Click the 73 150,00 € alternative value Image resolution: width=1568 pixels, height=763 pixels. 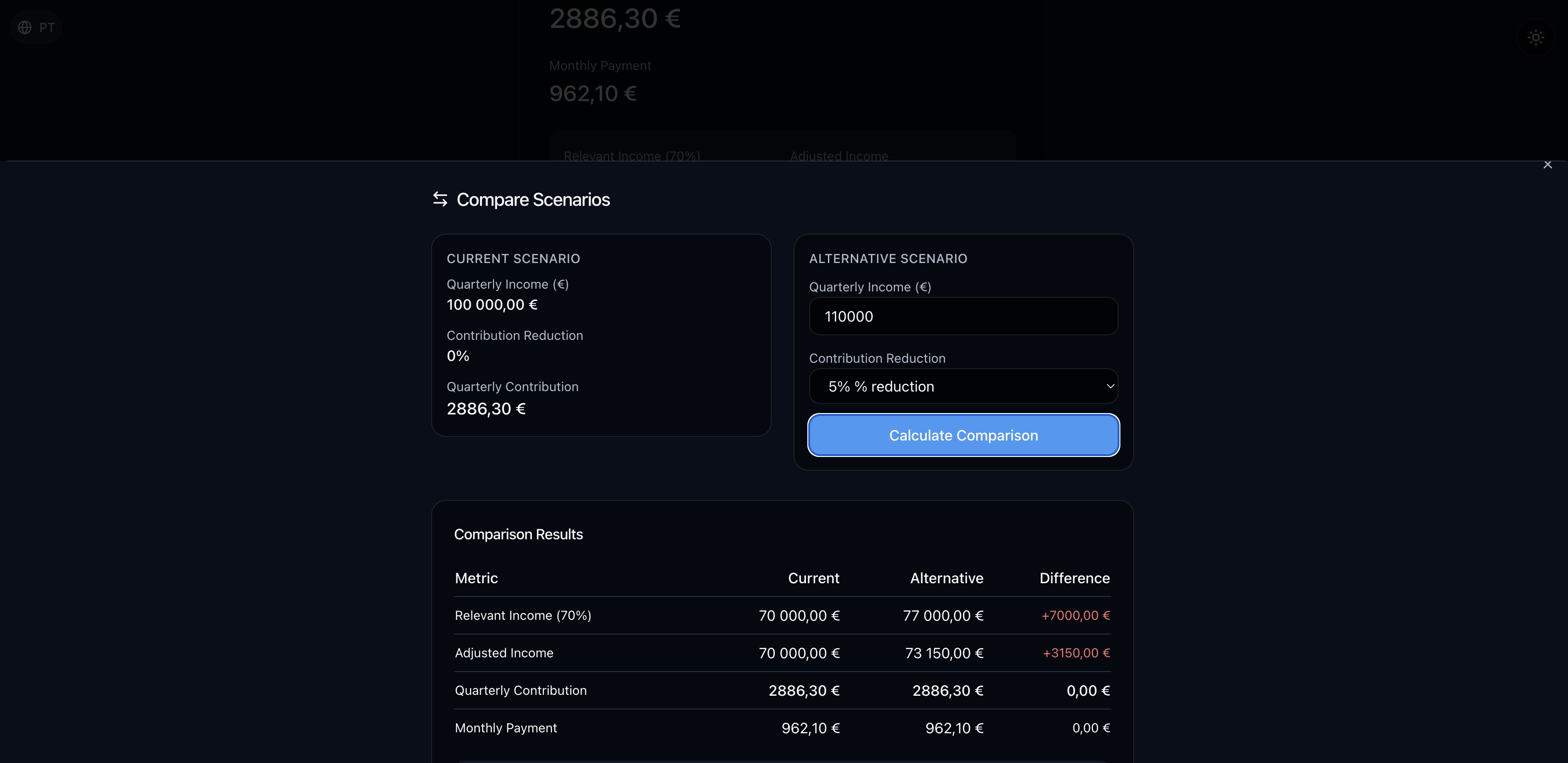click(x=944, y=654)
